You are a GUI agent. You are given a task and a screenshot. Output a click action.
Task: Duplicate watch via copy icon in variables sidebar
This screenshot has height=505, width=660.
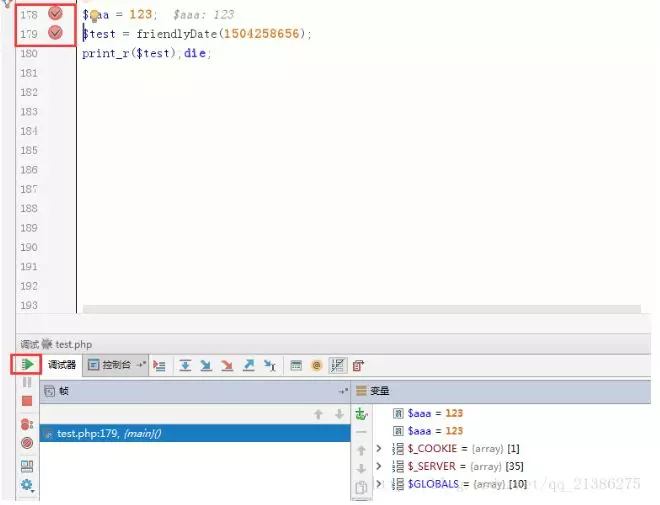click(x=361, y=487)
